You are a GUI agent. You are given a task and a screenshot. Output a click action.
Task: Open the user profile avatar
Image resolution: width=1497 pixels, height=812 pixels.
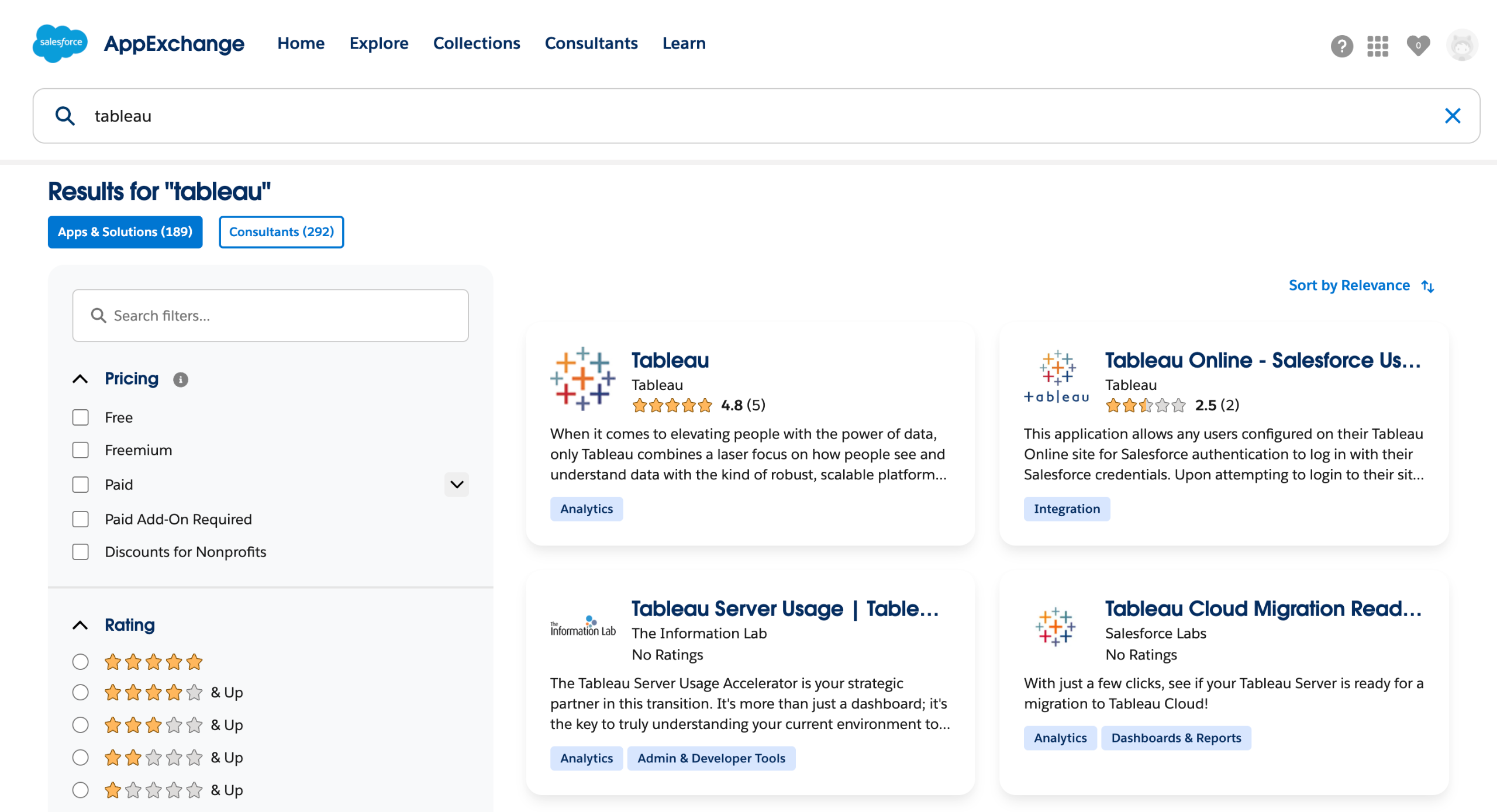(x=1461, y=46)
